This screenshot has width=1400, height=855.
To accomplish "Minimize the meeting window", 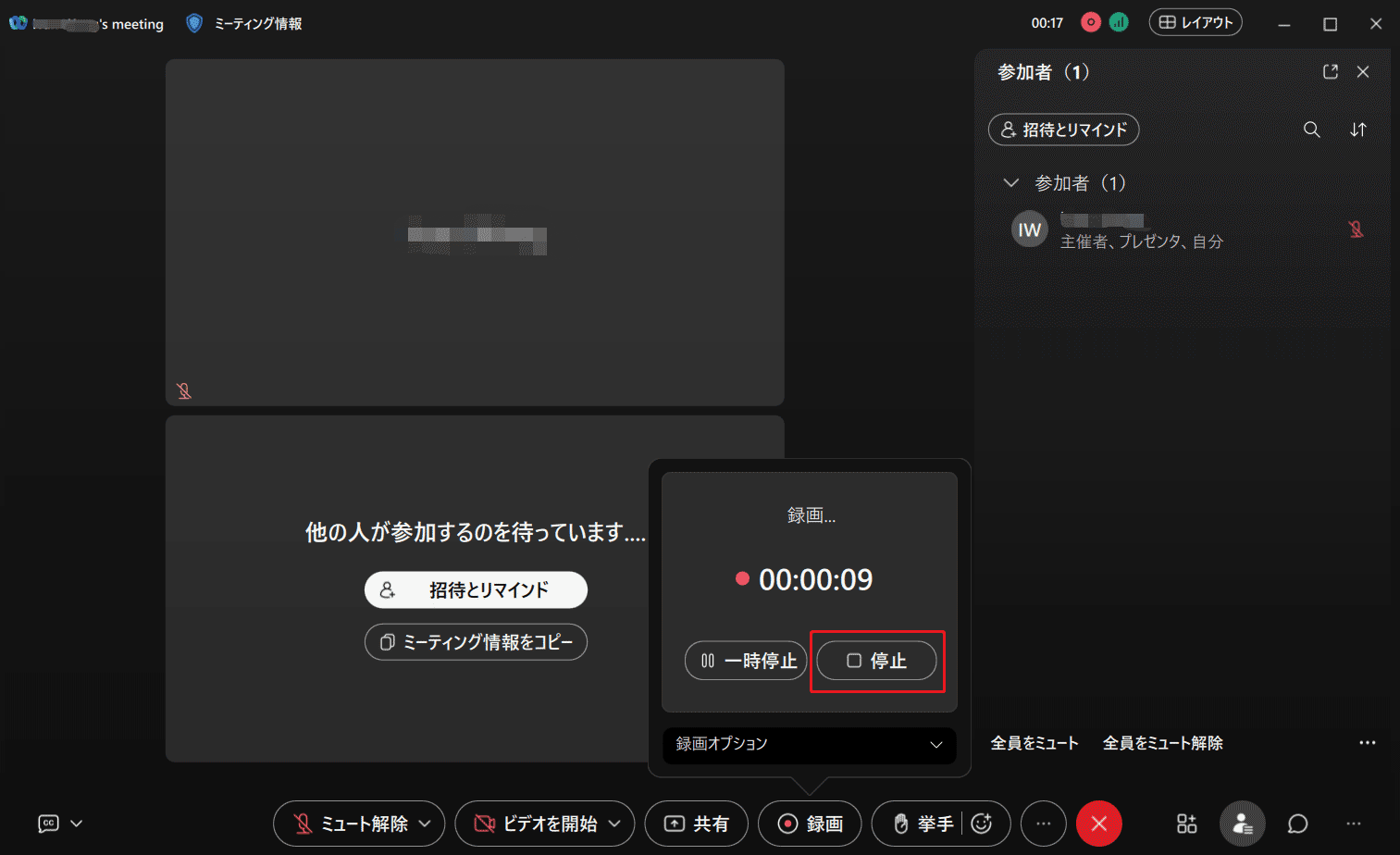I will pos(1284,24).
